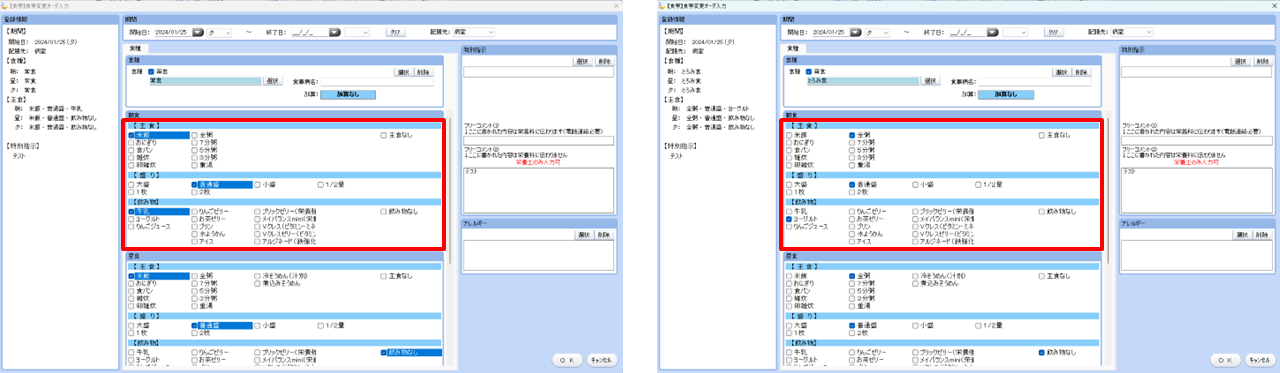1280x373 pixels.
Task: Check ヨーグルト in 朝食 drinks of left window
Action: (132, 219)
